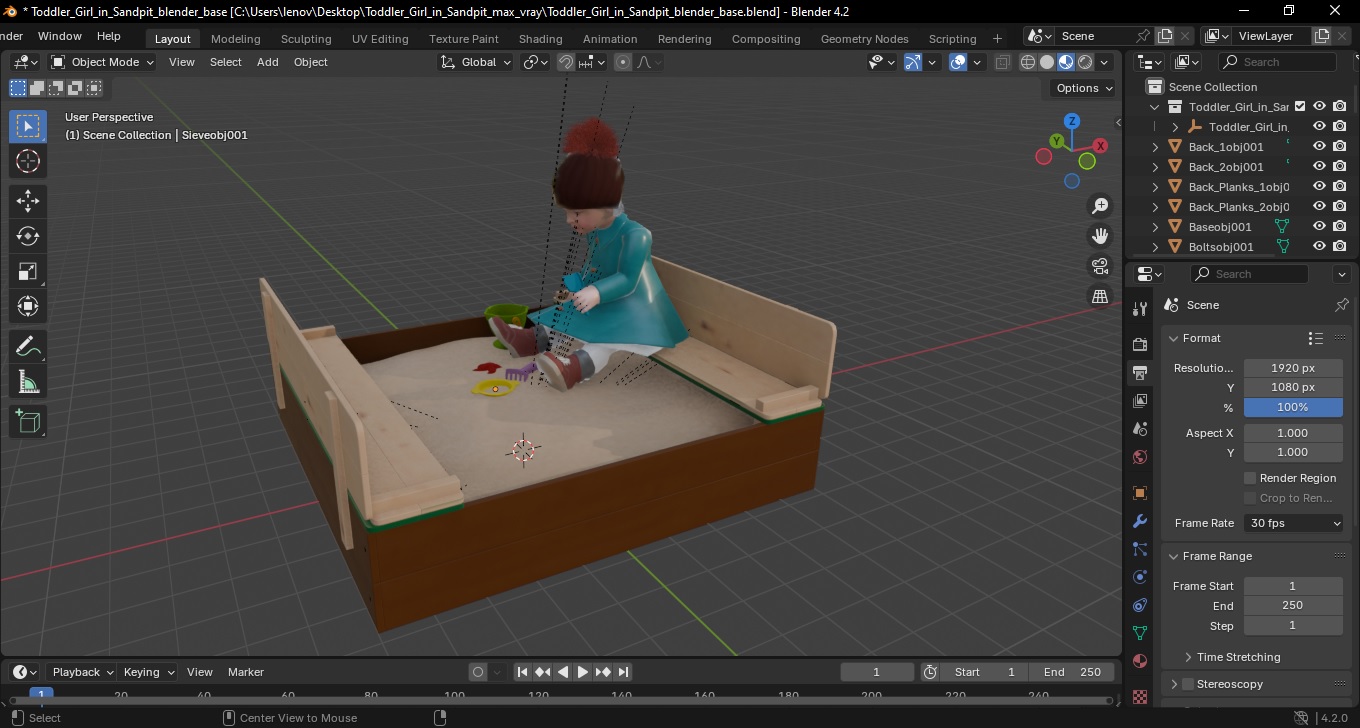Select the Move tool
The image size is (1360, 728).
[28, 201]
